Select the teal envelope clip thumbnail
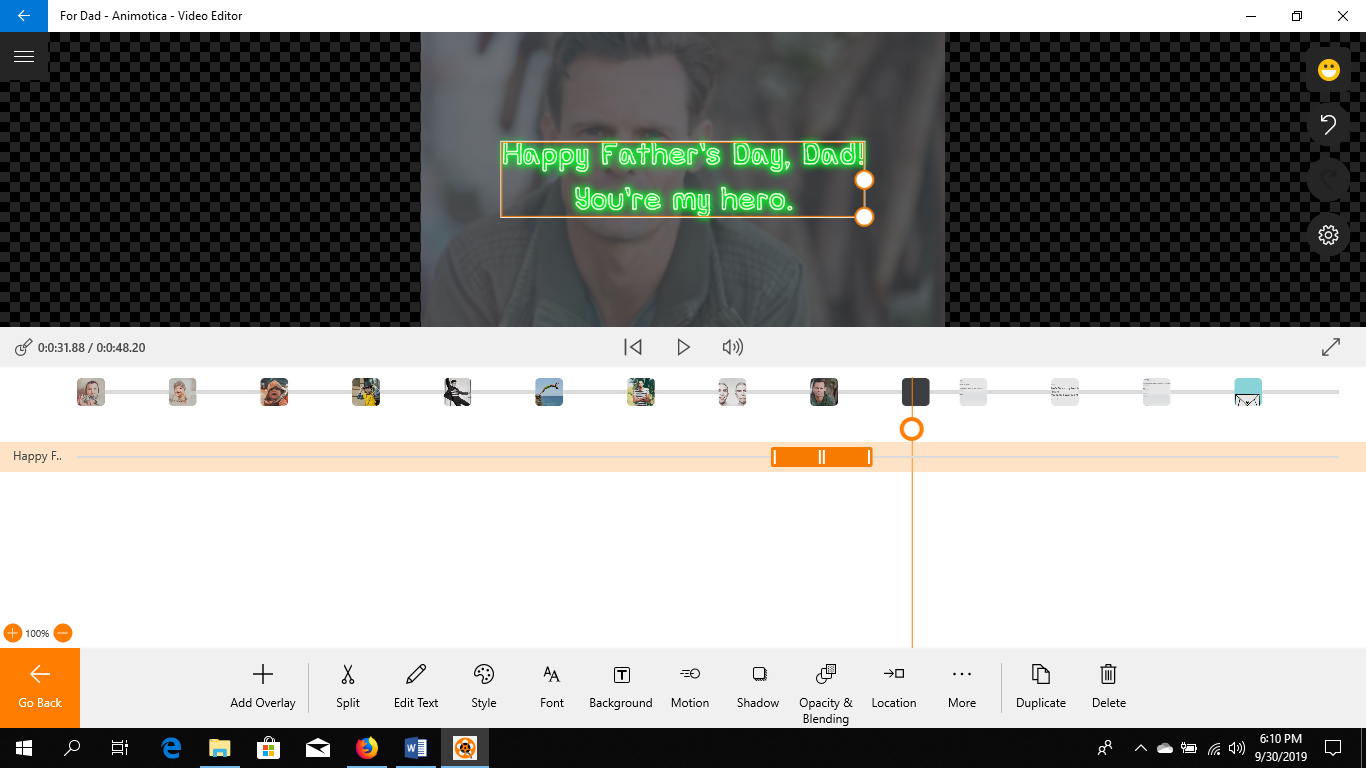Viewport: 1366px width, 768px height. [1248, 392]
